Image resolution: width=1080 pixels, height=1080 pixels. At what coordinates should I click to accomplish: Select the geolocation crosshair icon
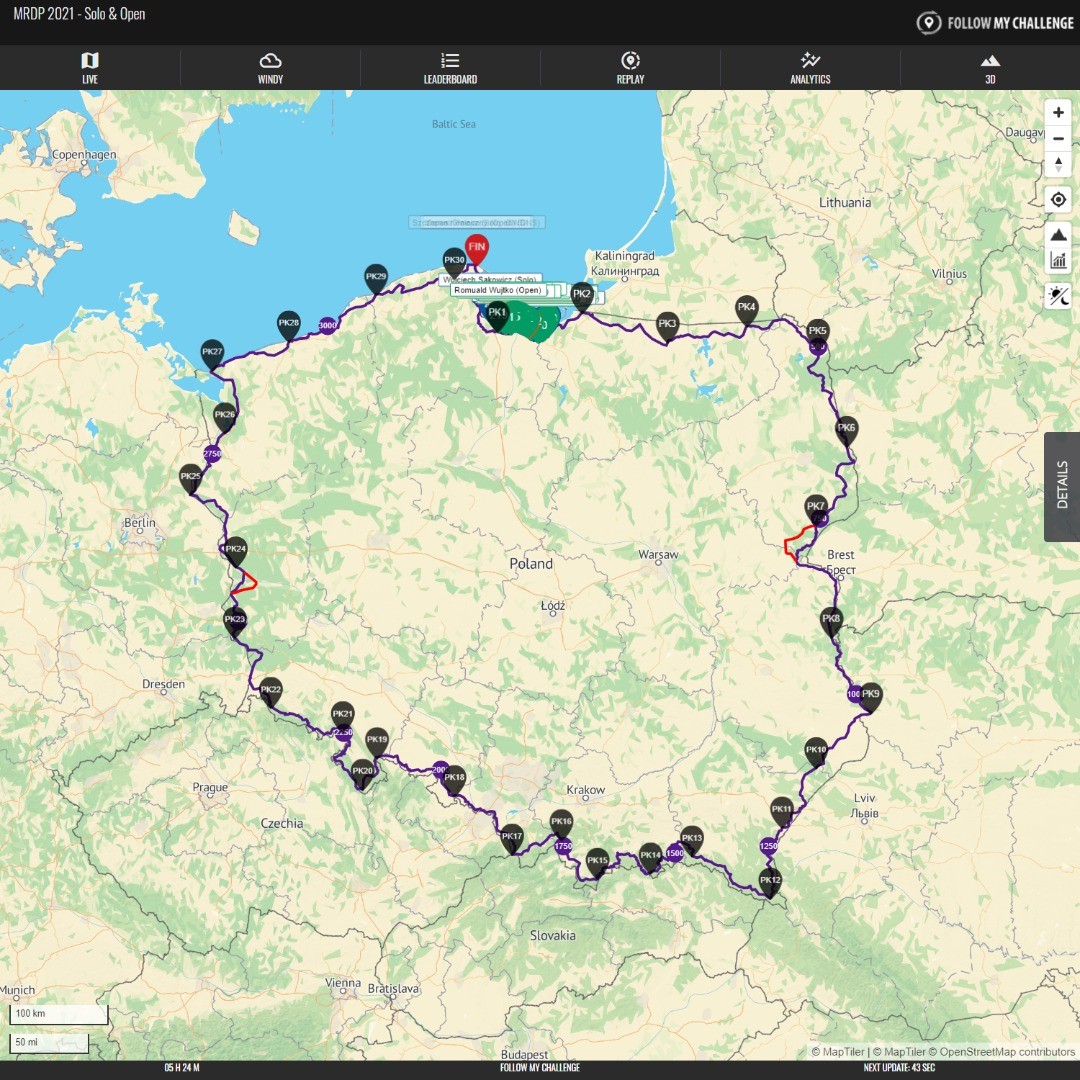(1059, 199)
